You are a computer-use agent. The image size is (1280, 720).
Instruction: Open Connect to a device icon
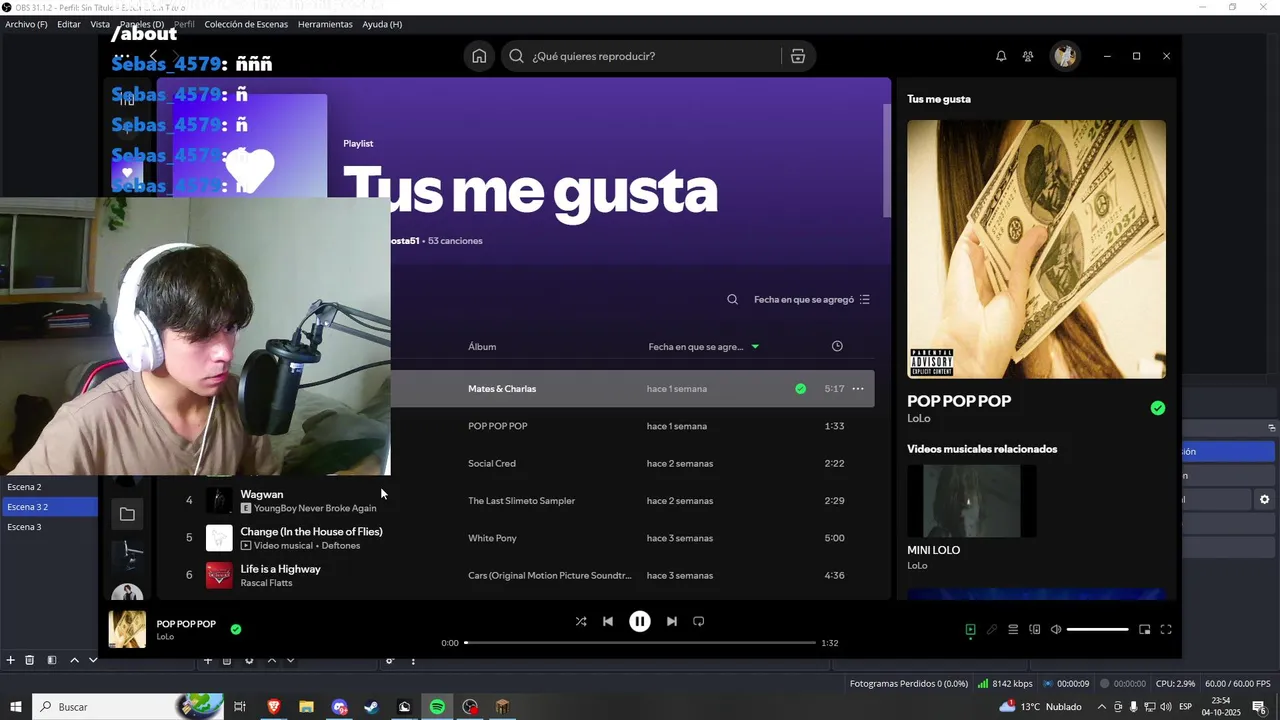click(x=1035, y=629)
